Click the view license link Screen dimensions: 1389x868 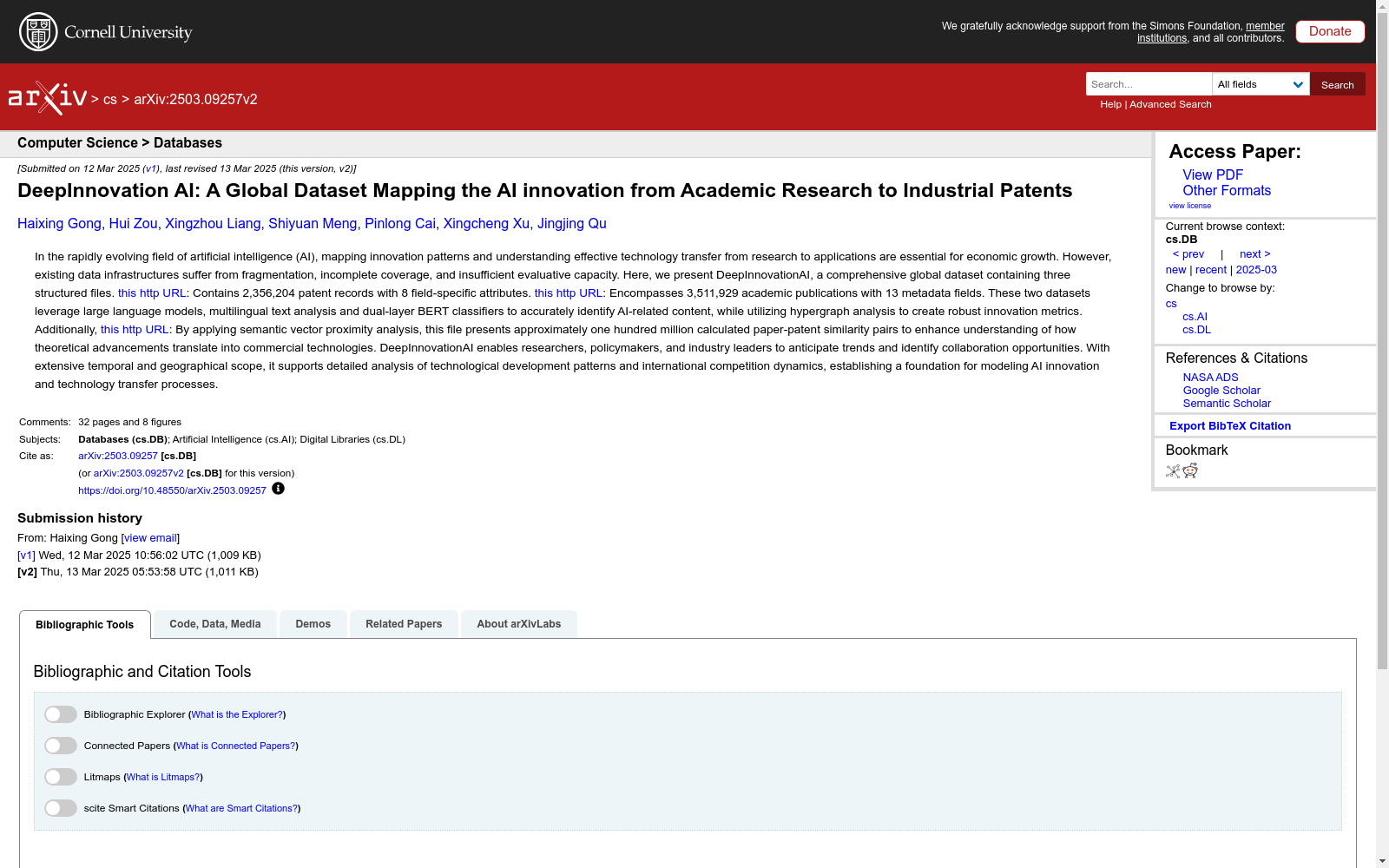pyautogui.click(x=1190, y=206)
